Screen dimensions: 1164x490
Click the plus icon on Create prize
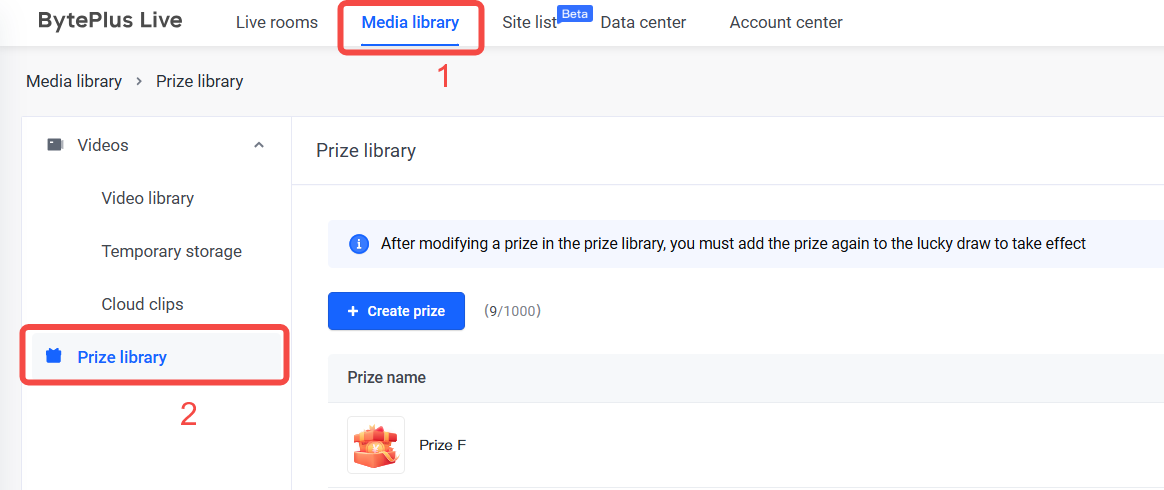click(x=353, y=311)
